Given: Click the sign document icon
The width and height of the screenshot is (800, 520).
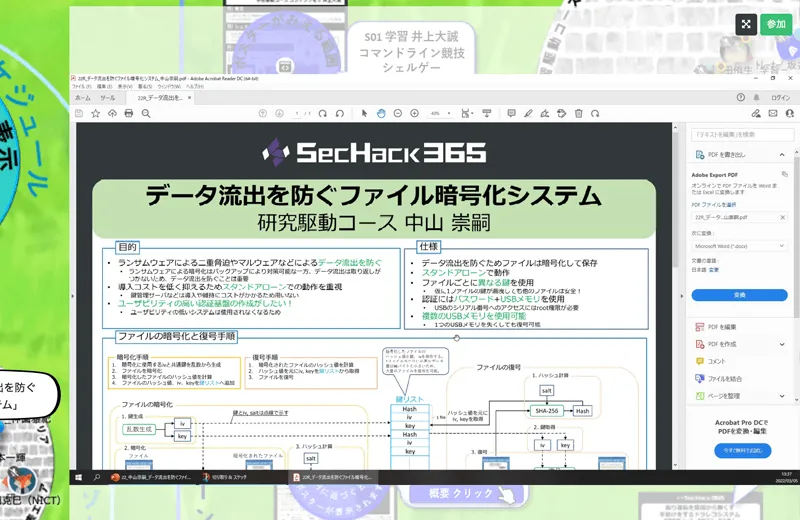Looking at the screenshot, I should 545,113.
